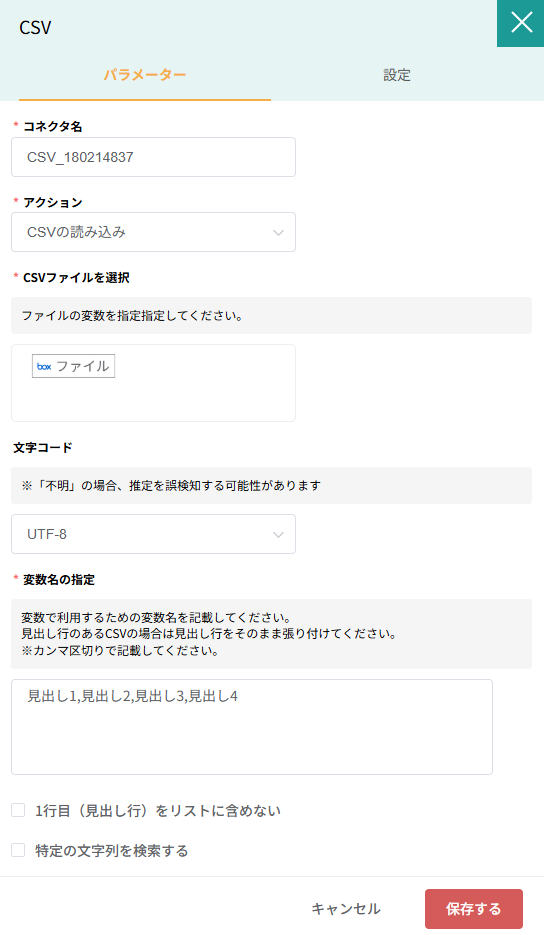Click the 変数名の指定 text area
This screenshot has height=935, width=544.
252,727
